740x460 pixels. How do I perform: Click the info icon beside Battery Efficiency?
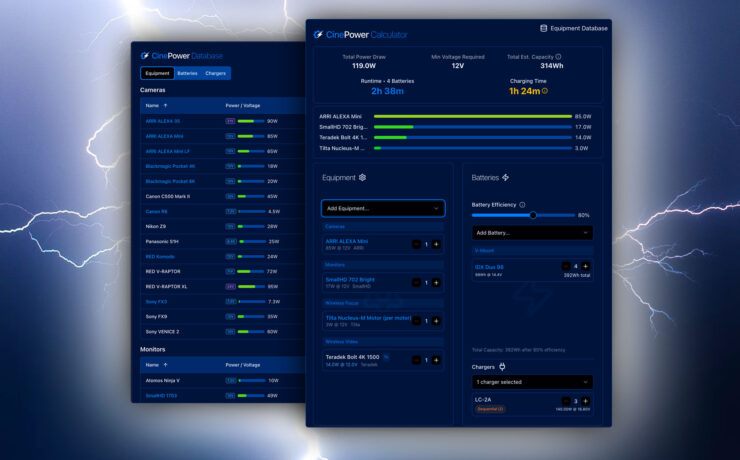(x=522, y=205)
